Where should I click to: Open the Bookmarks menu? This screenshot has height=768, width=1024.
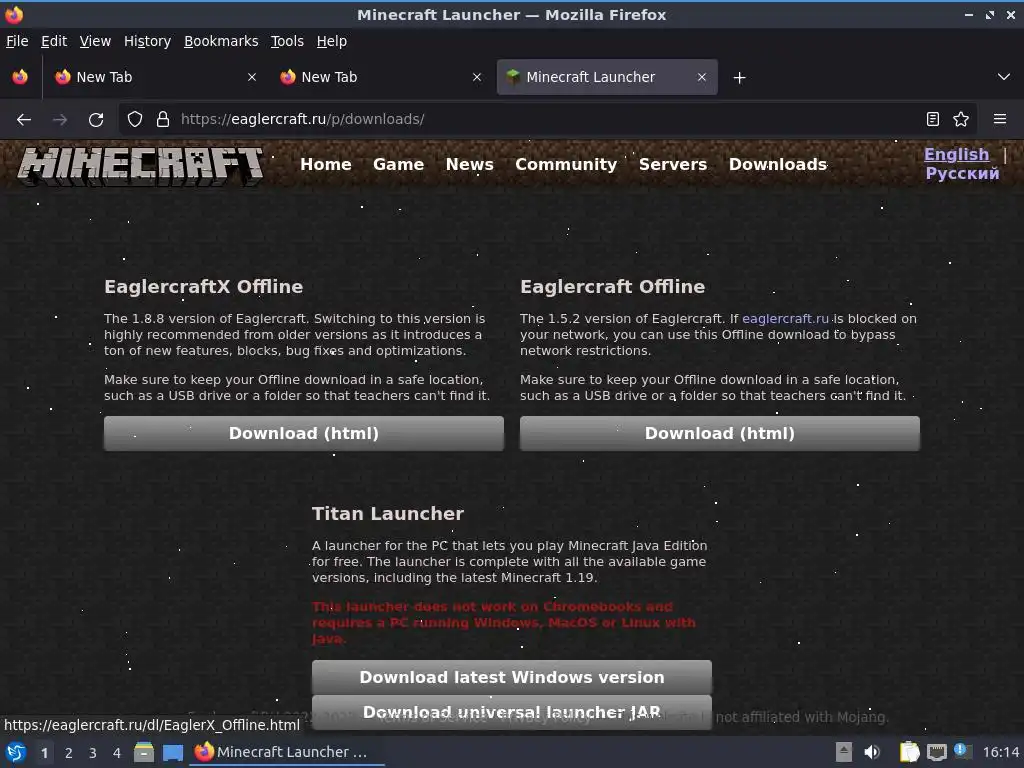[x=221, y=41]
